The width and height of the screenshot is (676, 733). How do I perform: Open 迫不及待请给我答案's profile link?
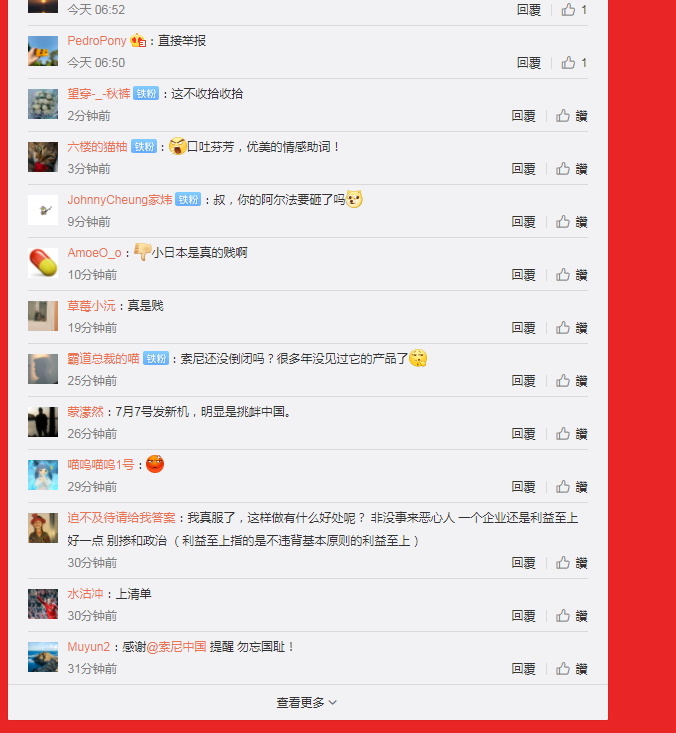(121, 517)
